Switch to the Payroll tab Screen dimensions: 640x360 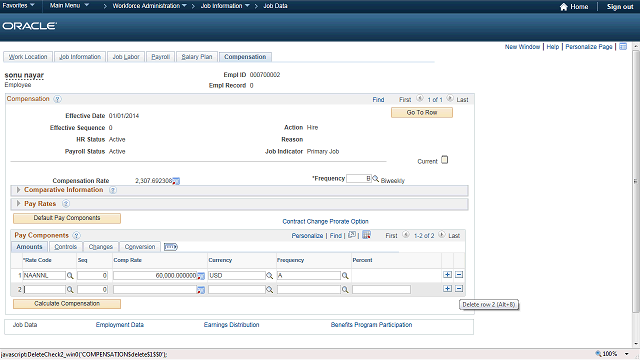pyautogui.click(x=160, y=57)
